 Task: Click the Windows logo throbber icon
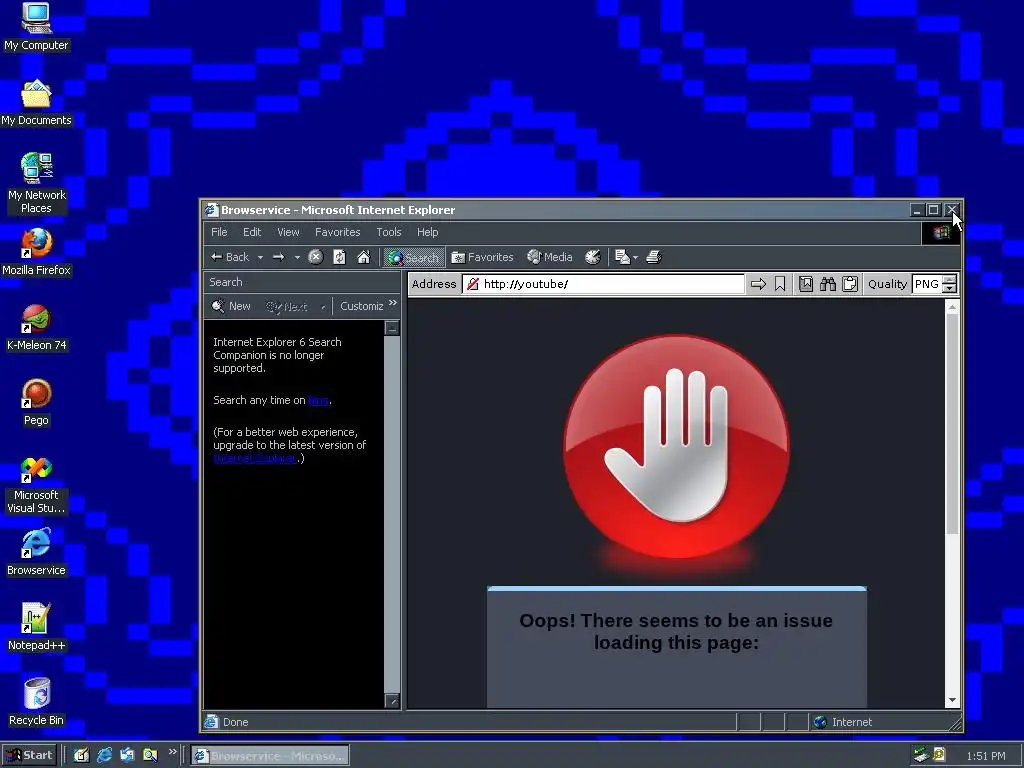point(941,232)
